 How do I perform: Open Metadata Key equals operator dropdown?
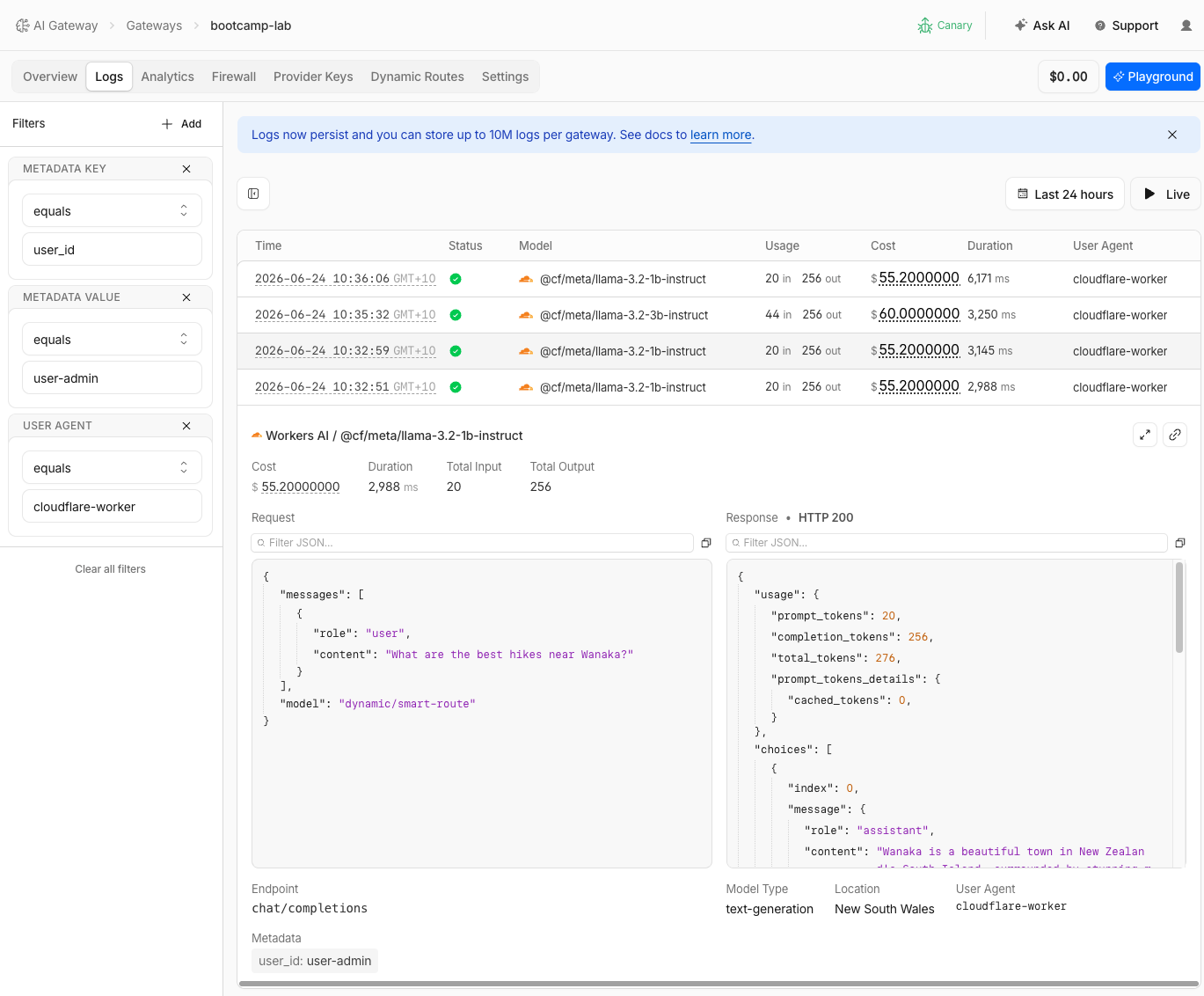tap(112, 211)
